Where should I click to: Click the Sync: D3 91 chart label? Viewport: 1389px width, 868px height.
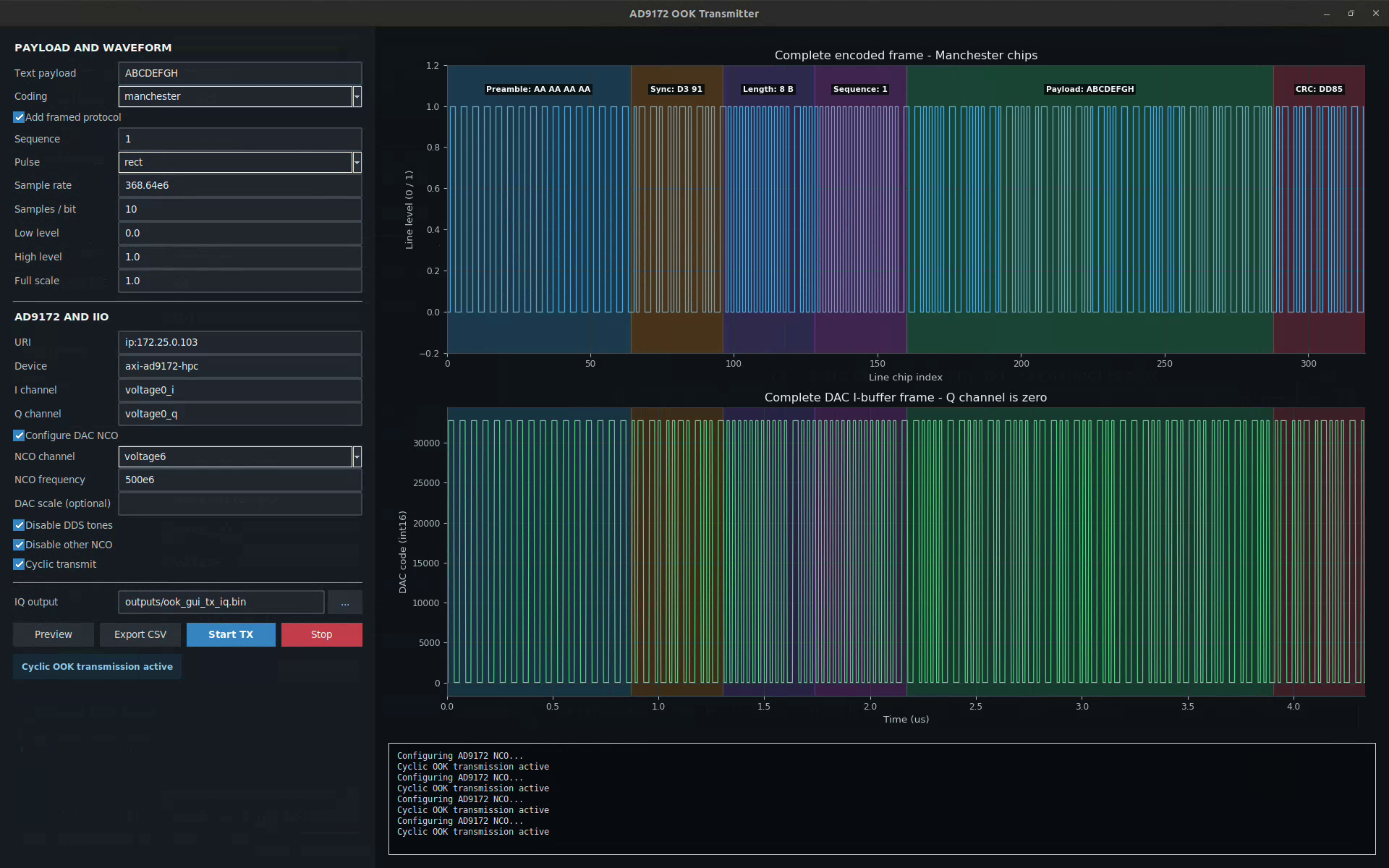(x=676, y=89)
